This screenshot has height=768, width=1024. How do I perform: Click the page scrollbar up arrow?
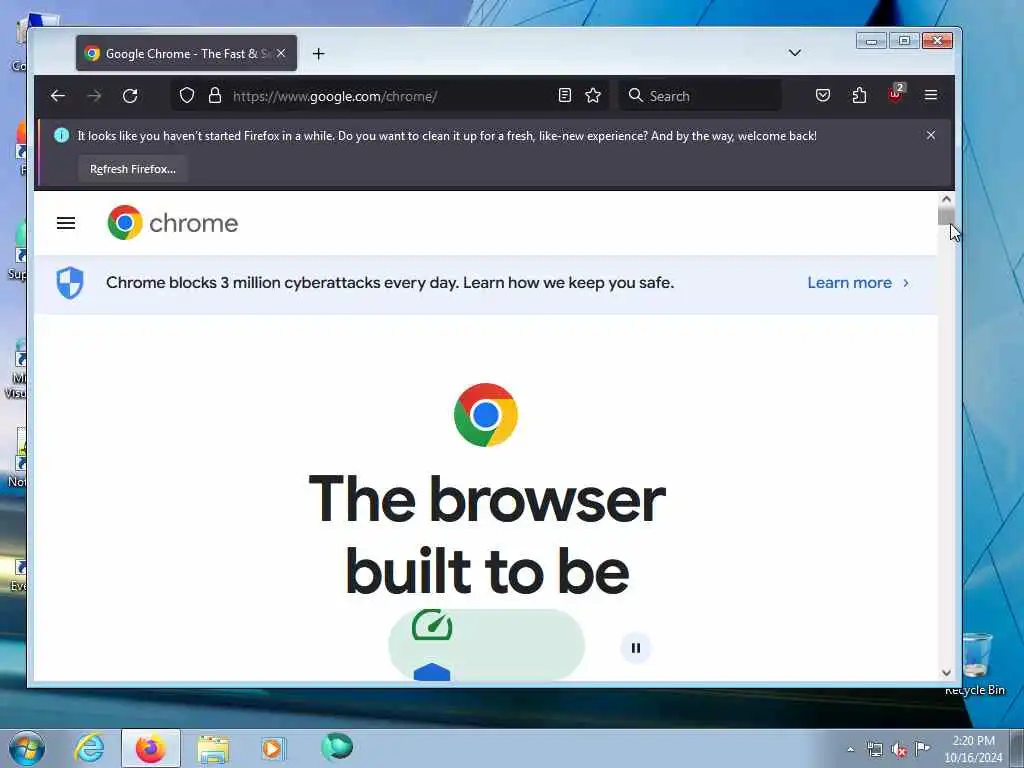tap(946, 199)
